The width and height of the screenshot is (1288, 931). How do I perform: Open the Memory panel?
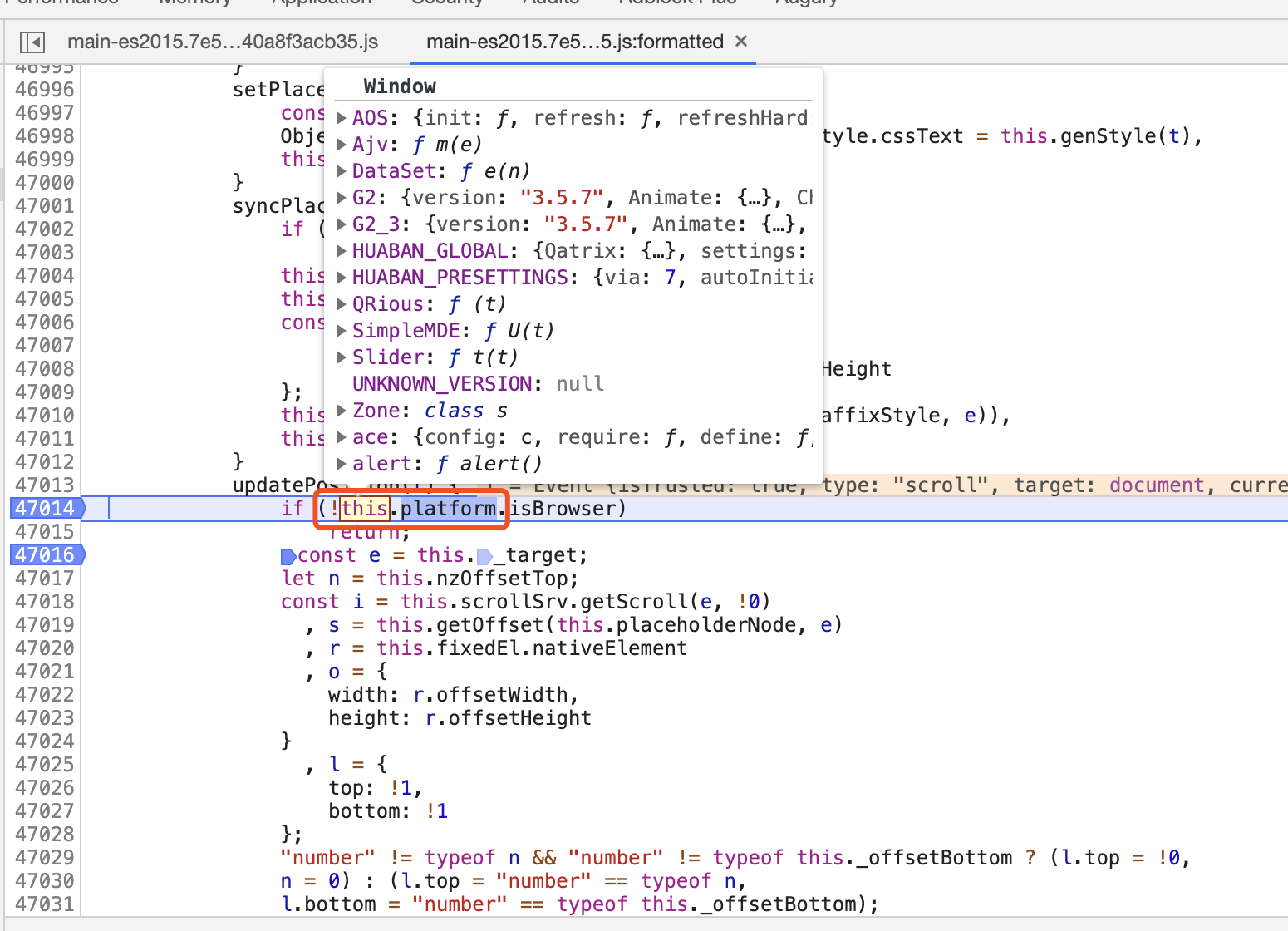(x=194, y=2)
